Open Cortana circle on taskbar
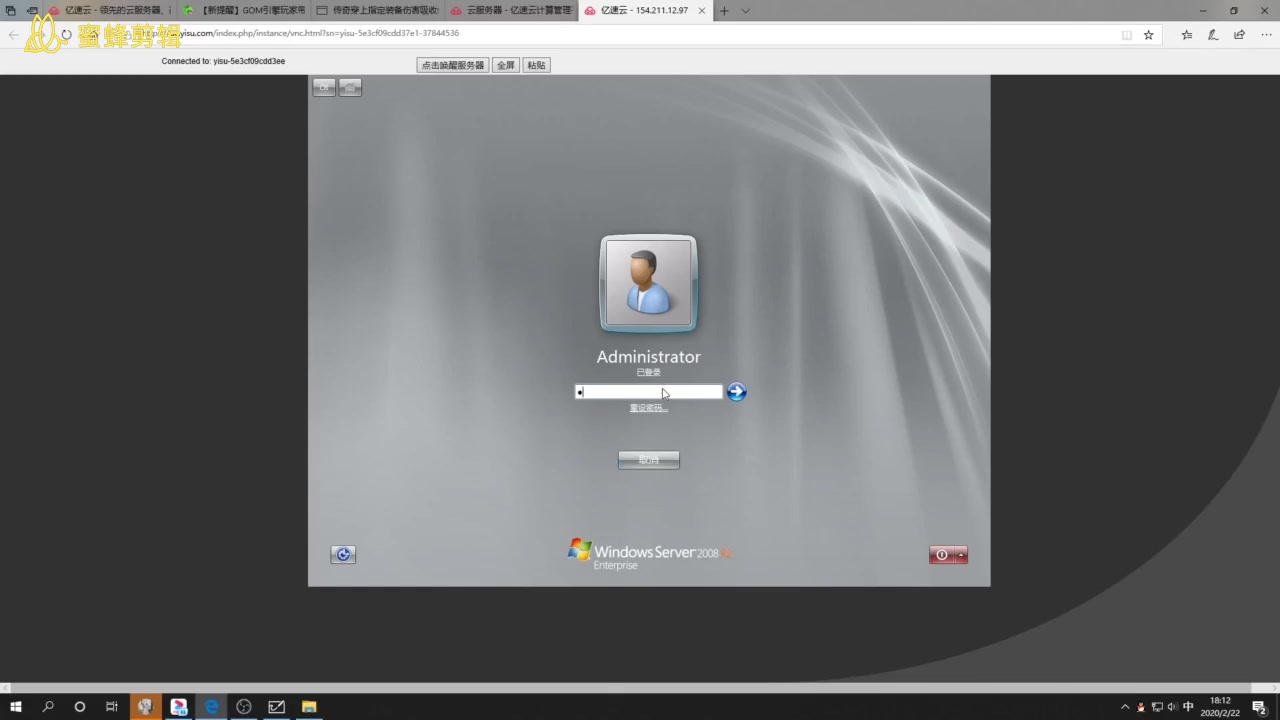Image resolution: width=1280 pixels, height=720 pixels. point(80,707)
